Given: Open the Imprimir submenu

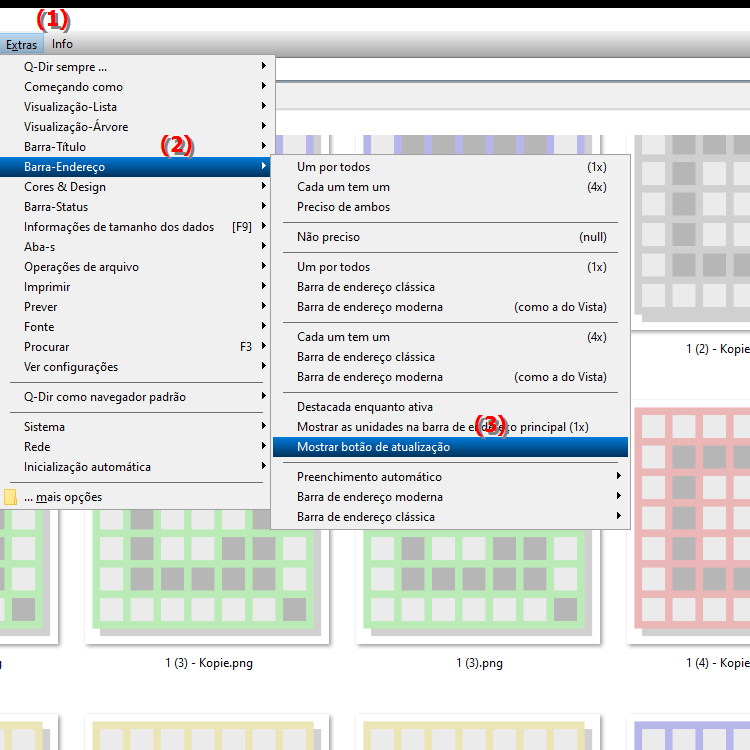Looking at the screenshot, I should pos(136,287).
